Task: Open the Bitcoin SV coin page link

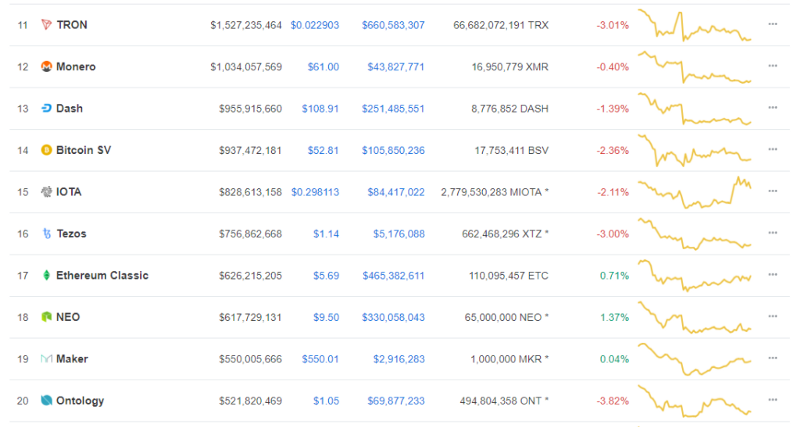Action: [x=84, y=150]
